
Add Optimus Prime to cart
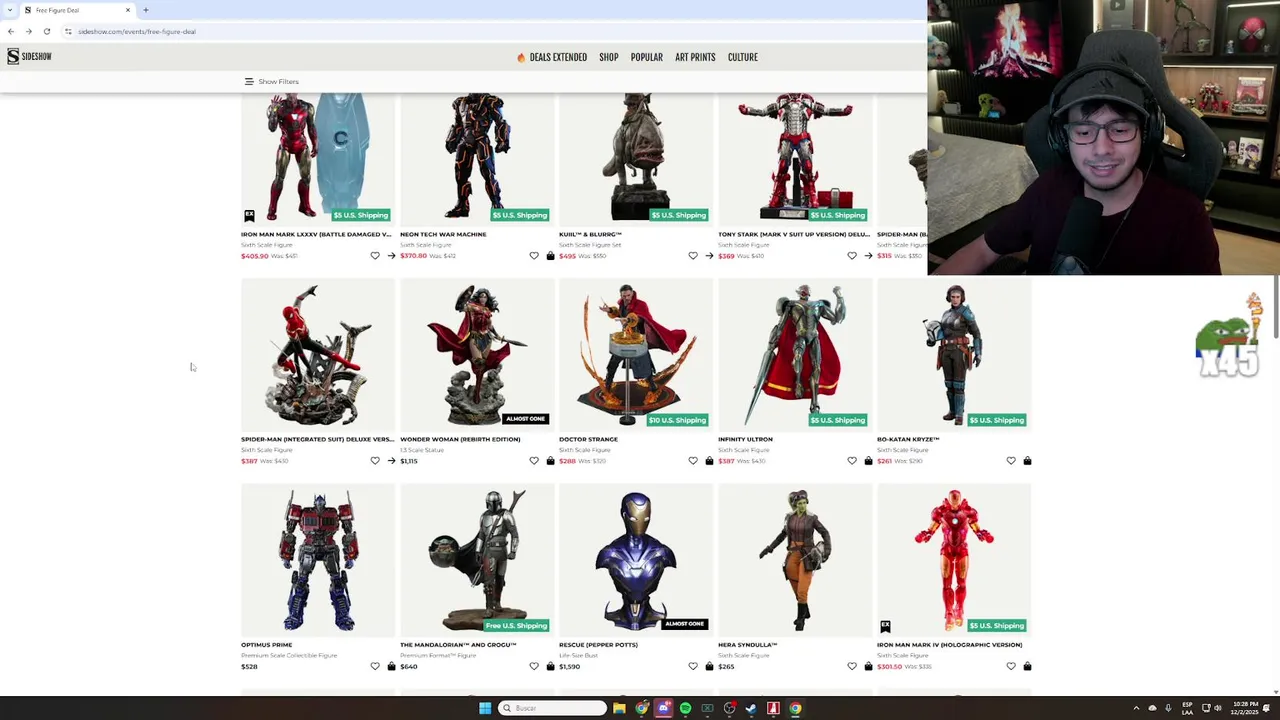[x=391, y=666]
